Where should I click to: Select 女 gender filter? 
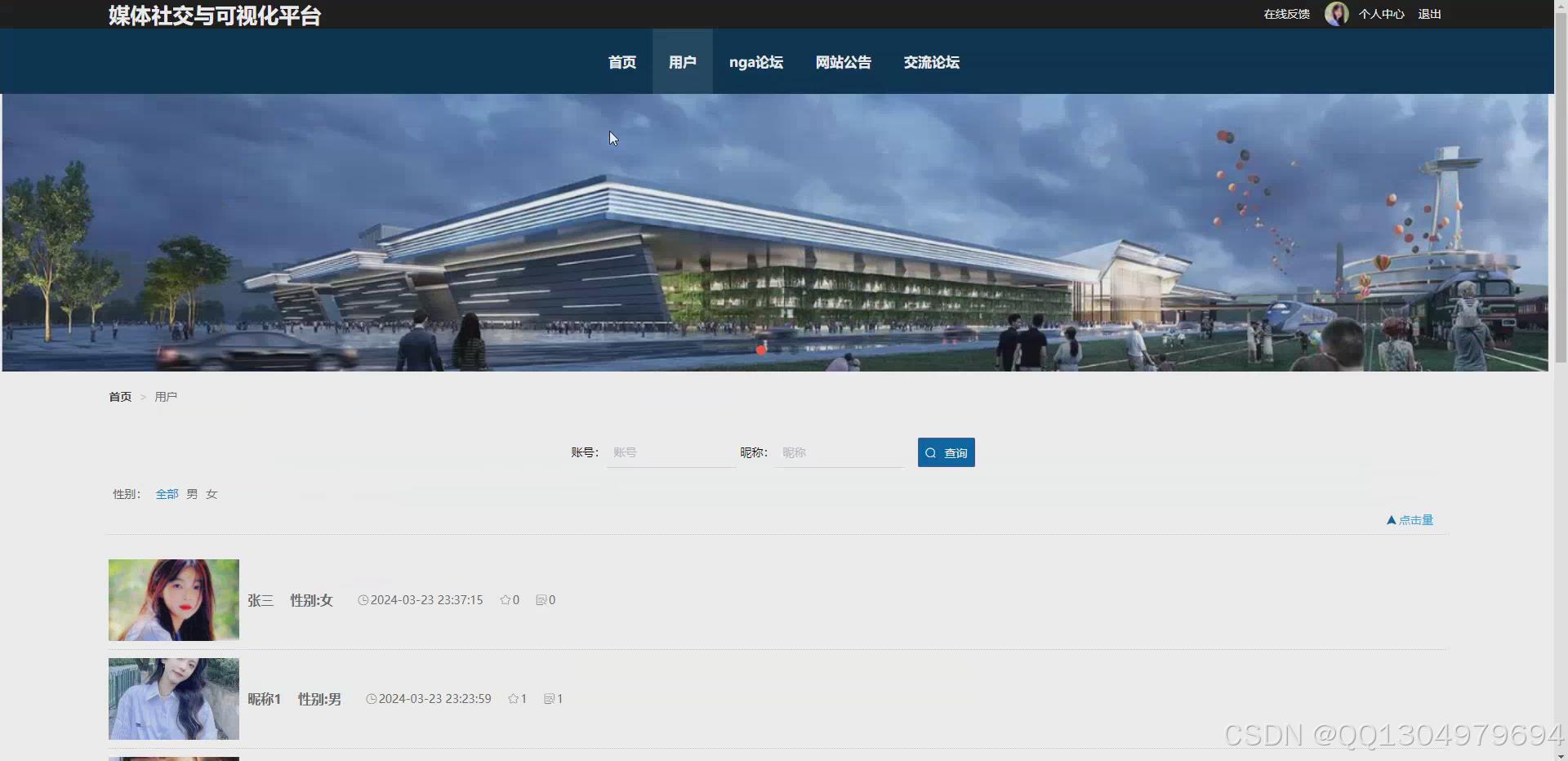pyautogui.click(x=212, y=494)
